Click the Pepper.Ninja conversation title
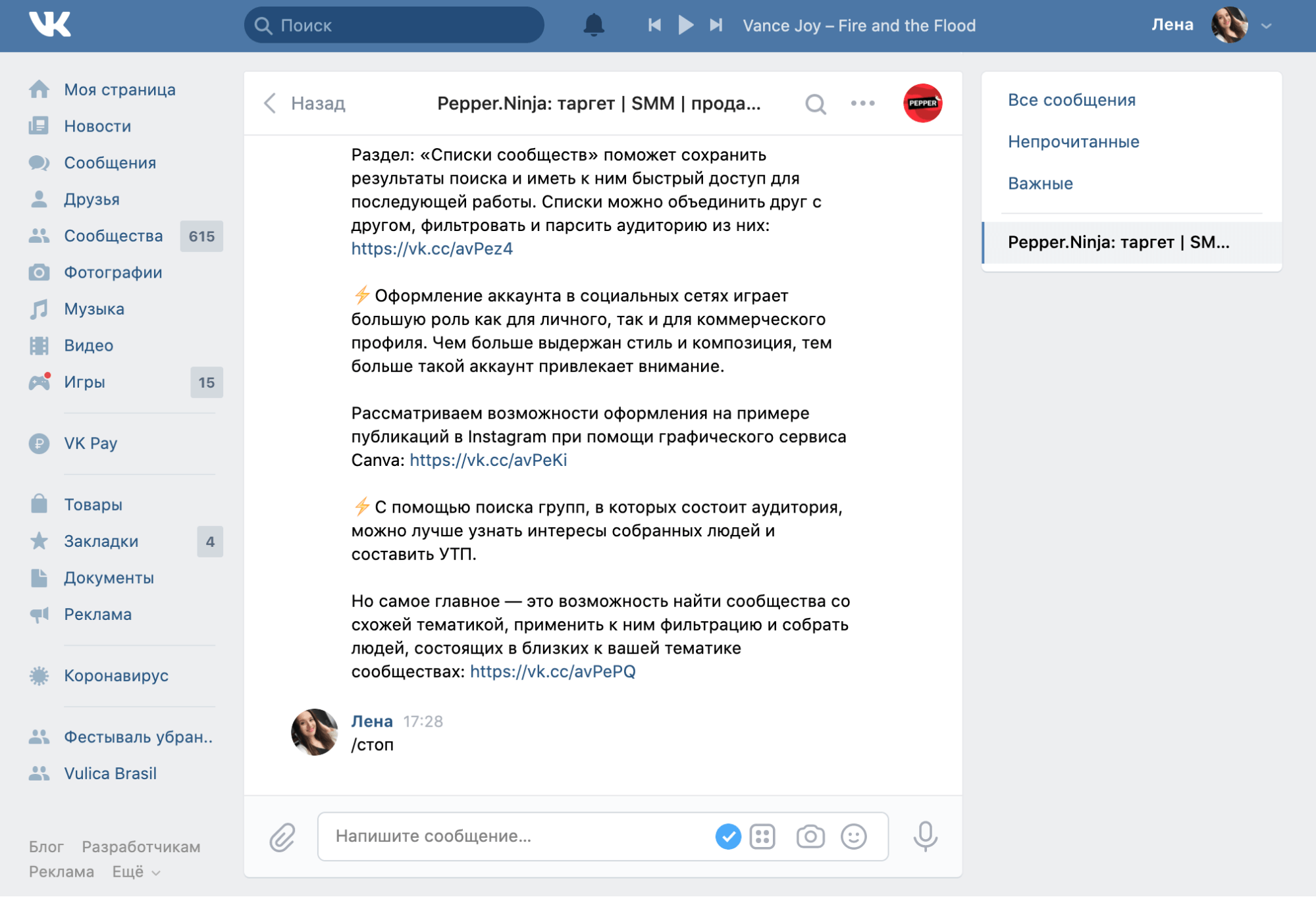Viewport: 1316px width, 897px height. click(598, 103)
